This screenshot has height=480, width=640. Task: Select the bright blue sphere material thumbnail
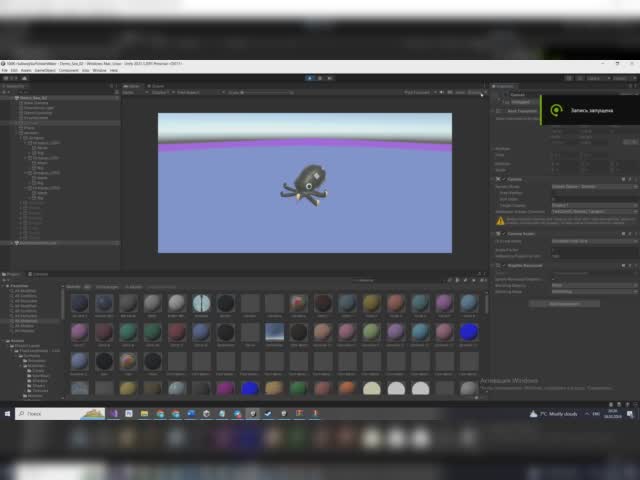tap(469, 332)
